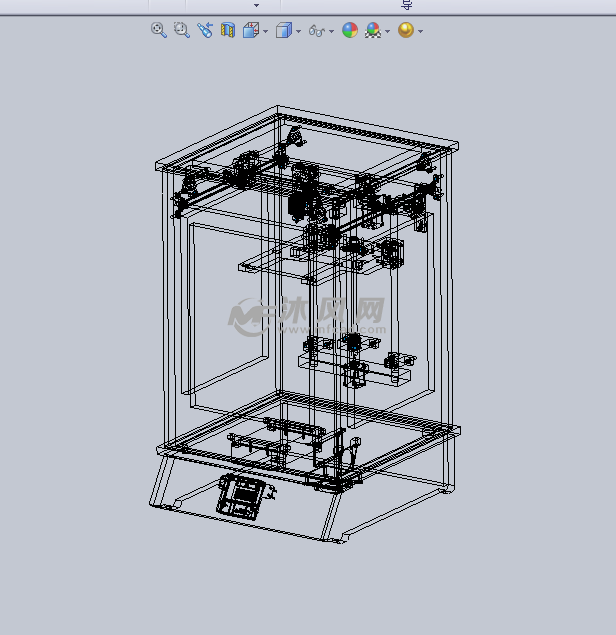Select the control panel on the printer base
Viewport: 616px width, 635px height.
click(244, 496)
